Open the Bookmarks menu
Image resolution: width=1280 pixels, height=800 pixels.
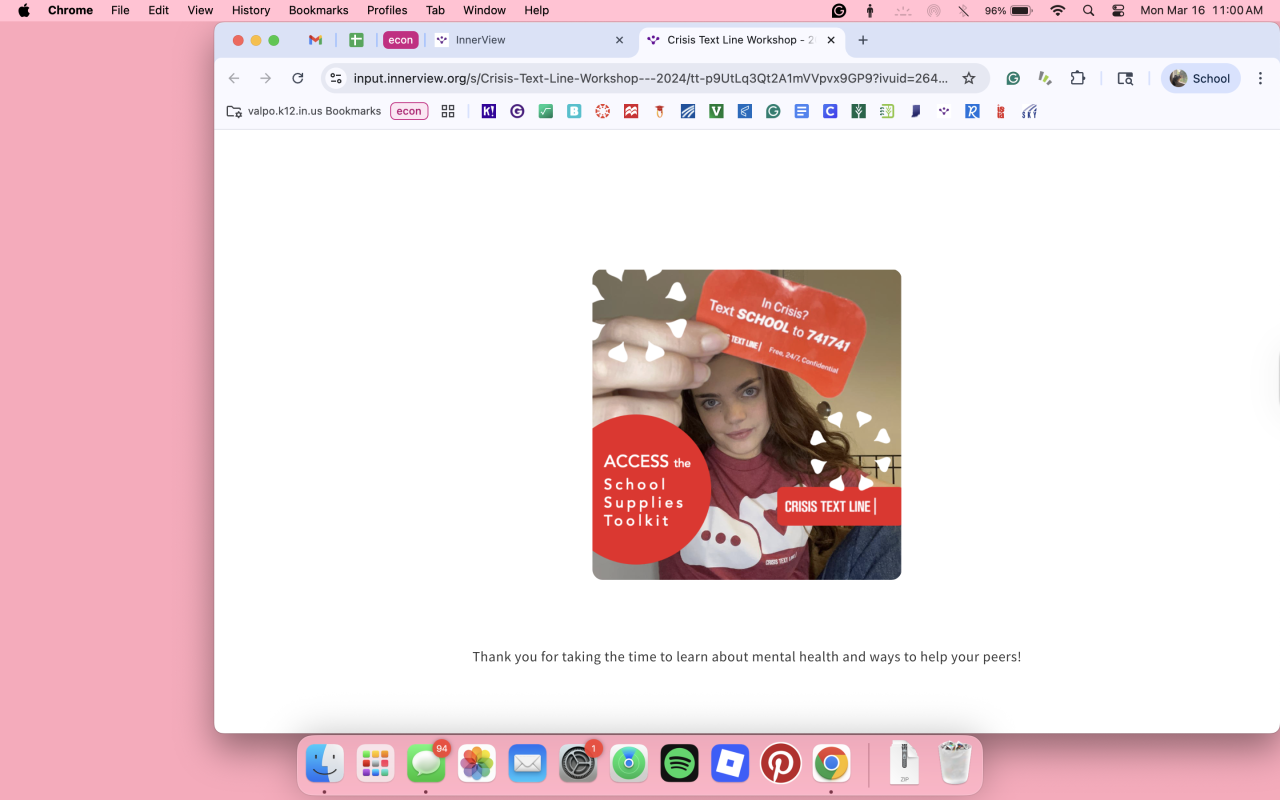point(318,10)
